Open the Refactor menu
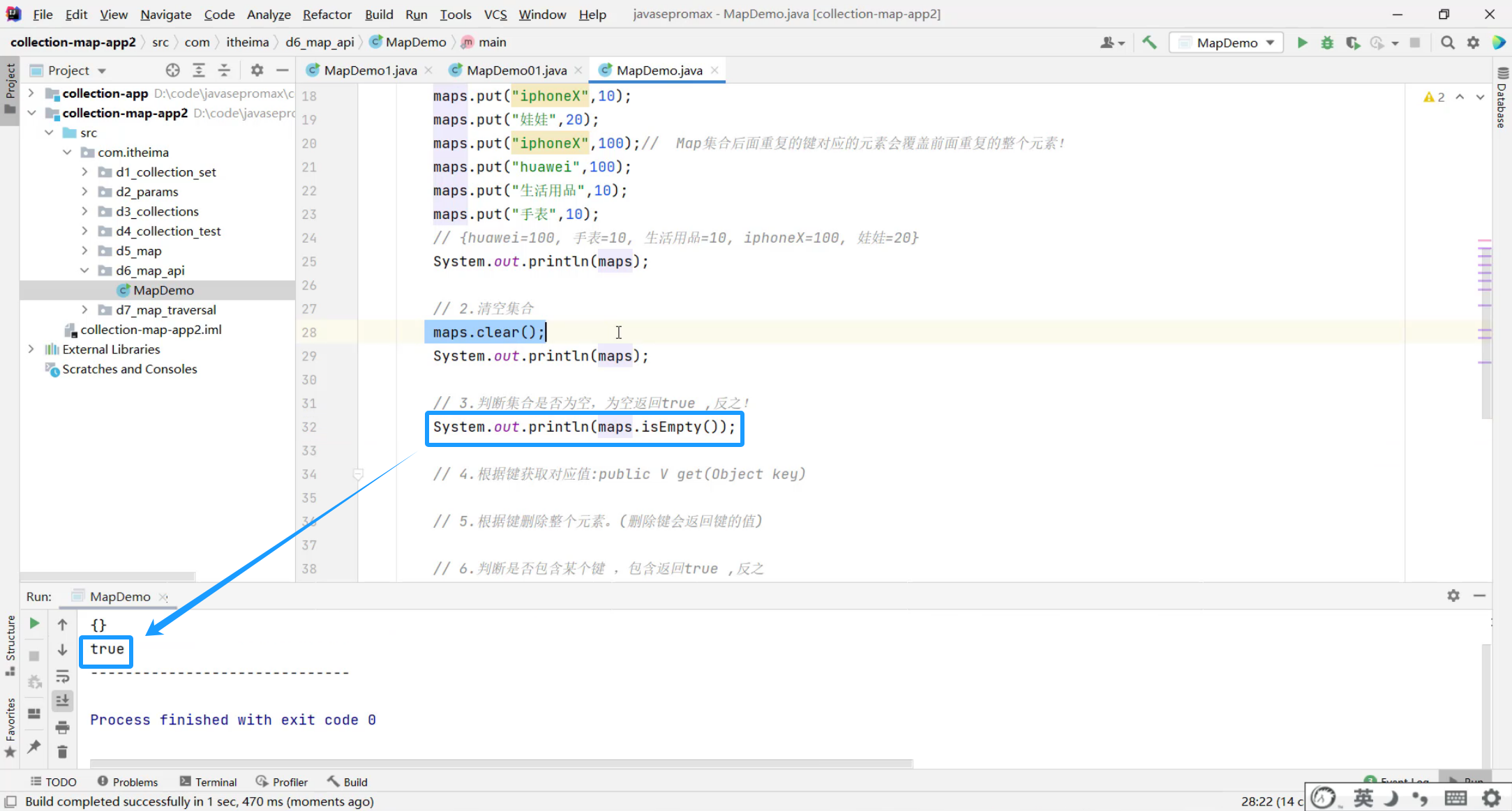 pos(327,14)
